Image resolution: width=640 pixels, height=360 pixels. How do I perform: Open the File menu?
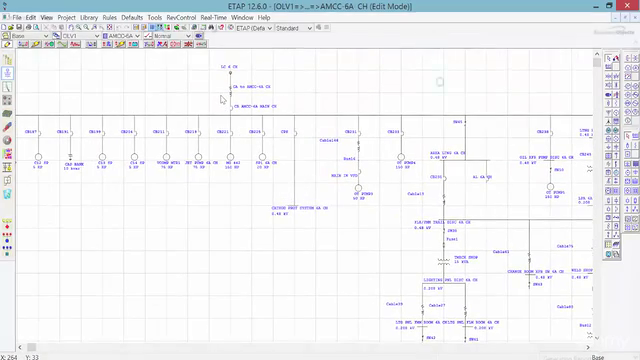(x=17, y=18)
